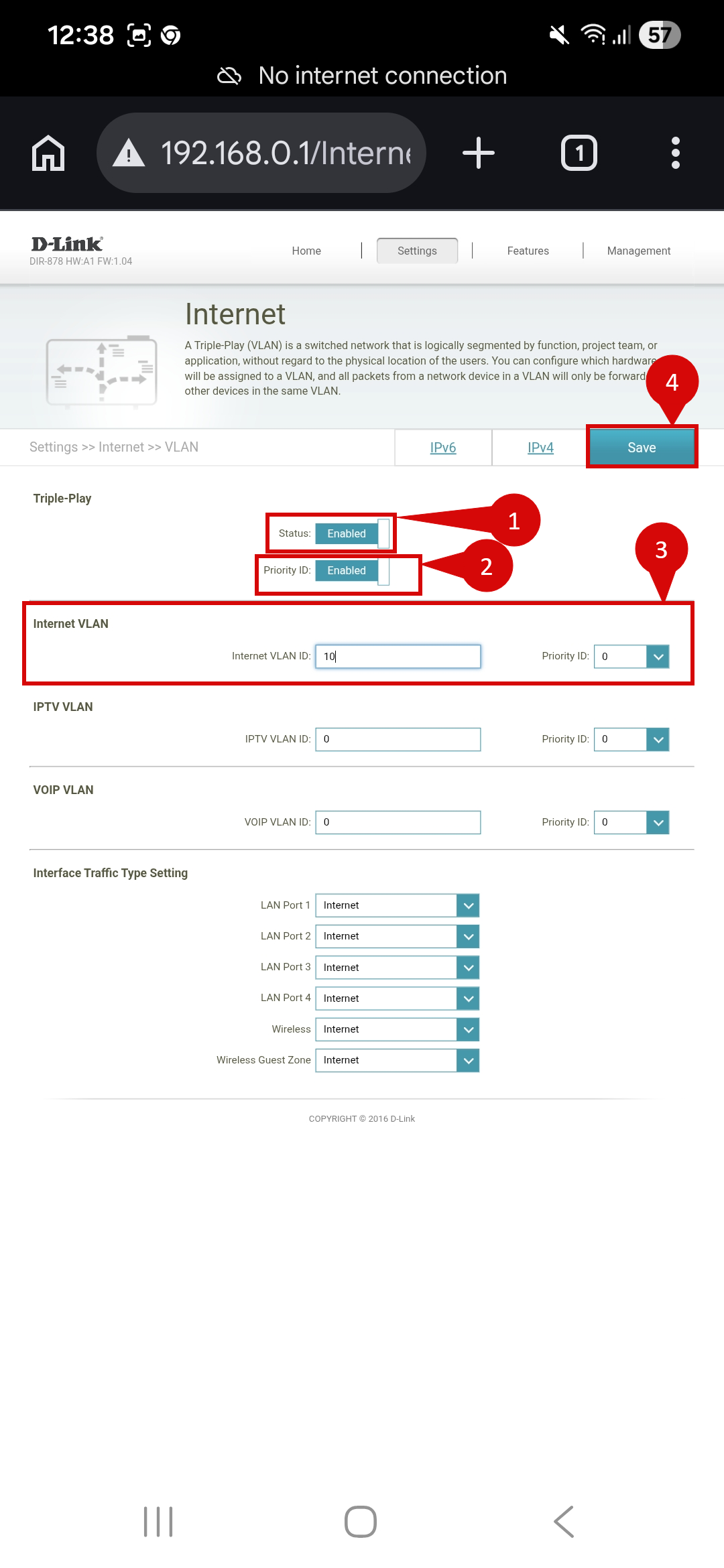Open Wireless Guest Zone traffic dropdown
The image size is (724, 1568).
[397, 1060]
